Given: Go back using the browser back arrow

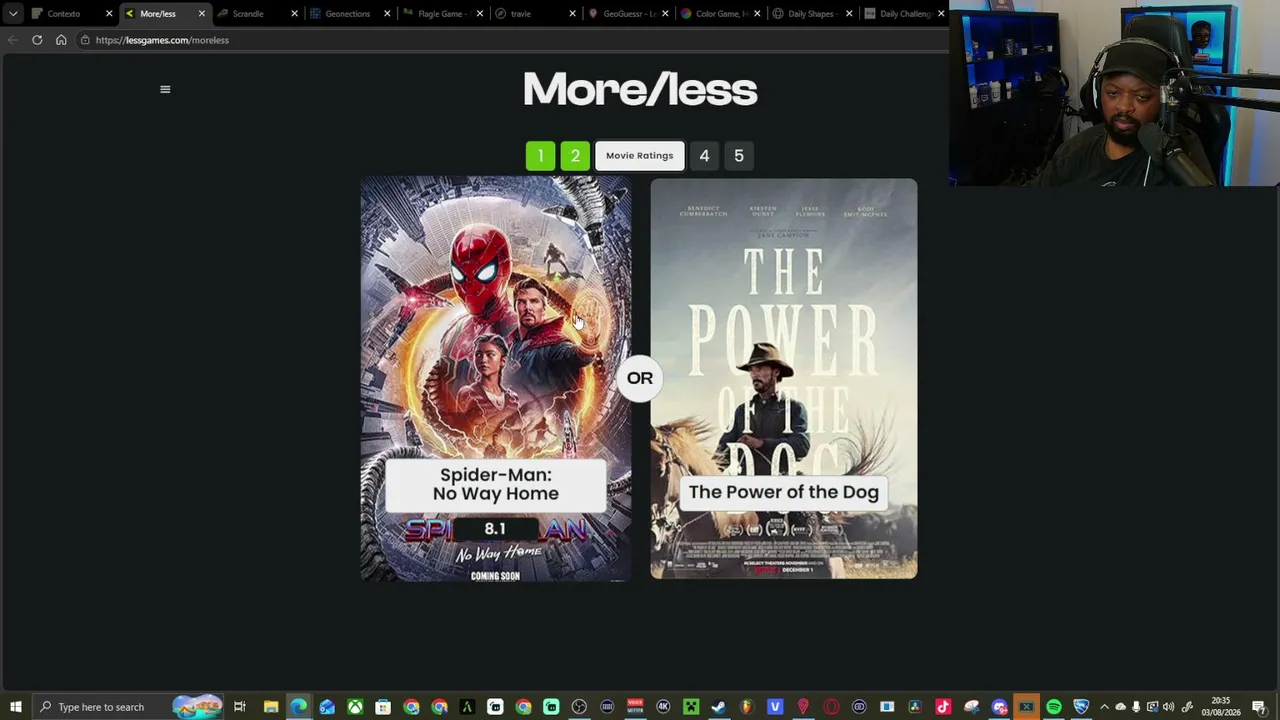Looking at the screenshot, I should tap(12, 40).
